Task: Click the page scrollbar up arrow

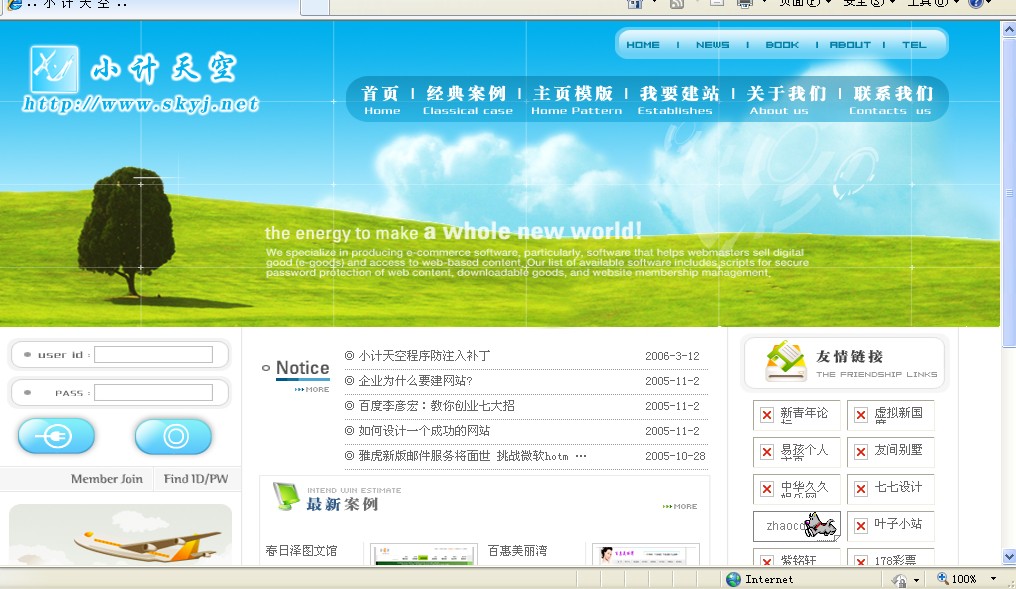Action: coord(1009,30)
